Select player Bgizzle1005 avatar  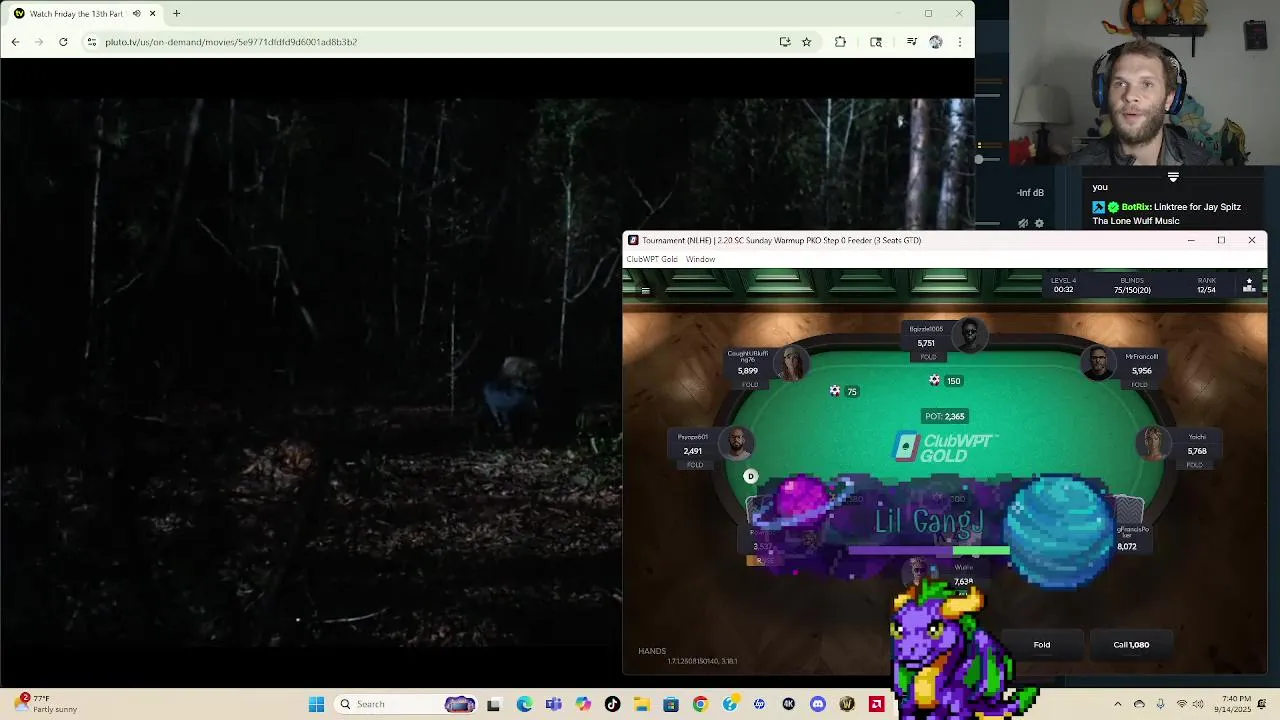click(x=969, y=335)
